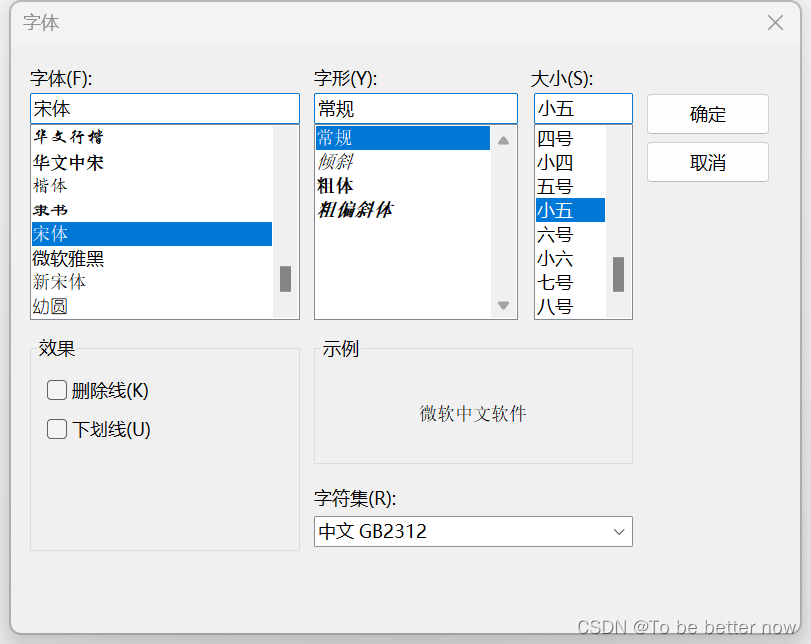Focus the 大小(S) size input field
The image size is (811, 644).
pos(583,109)
